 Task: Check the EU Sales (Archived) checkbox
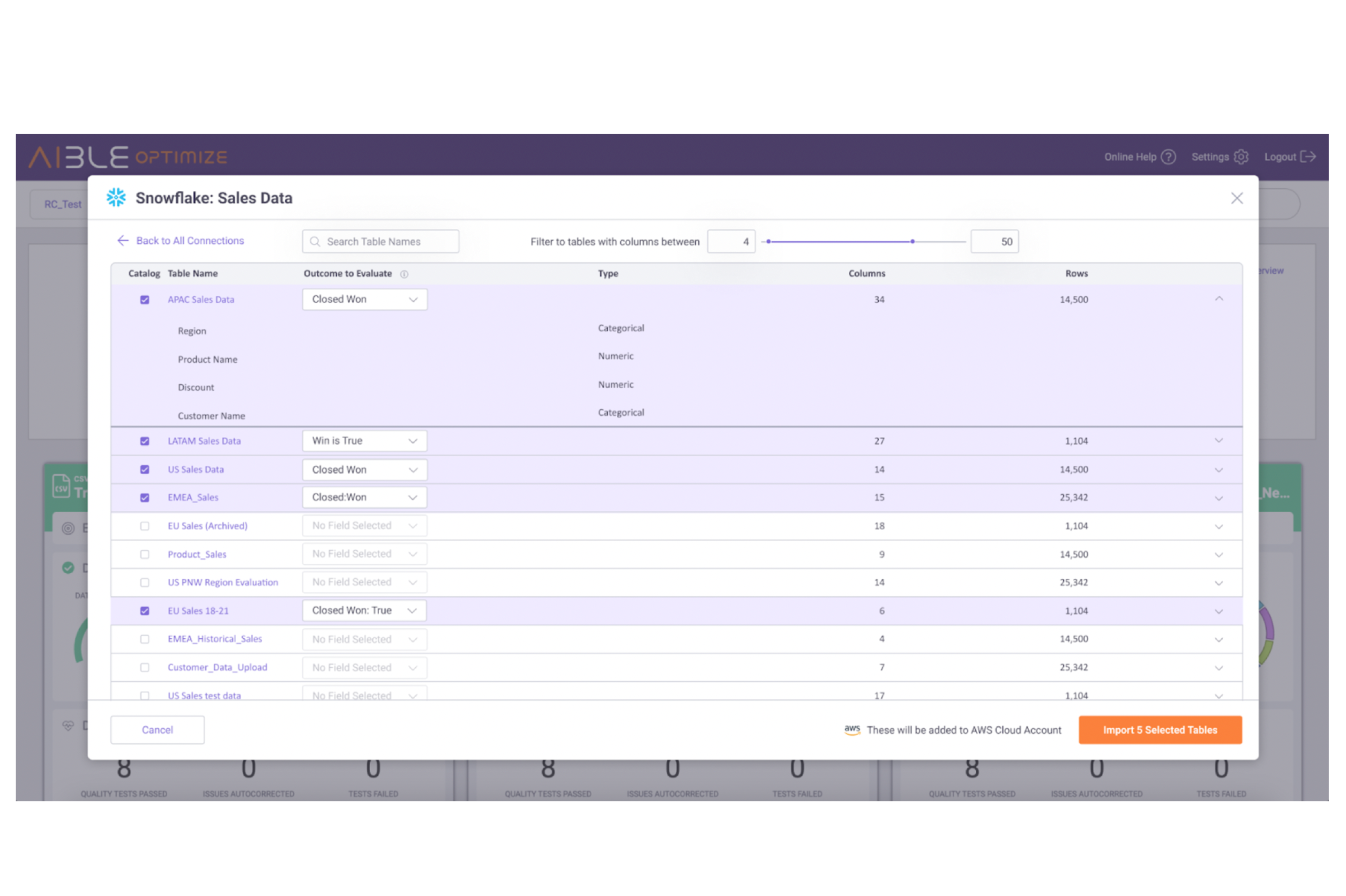click(x=144, y=526)
